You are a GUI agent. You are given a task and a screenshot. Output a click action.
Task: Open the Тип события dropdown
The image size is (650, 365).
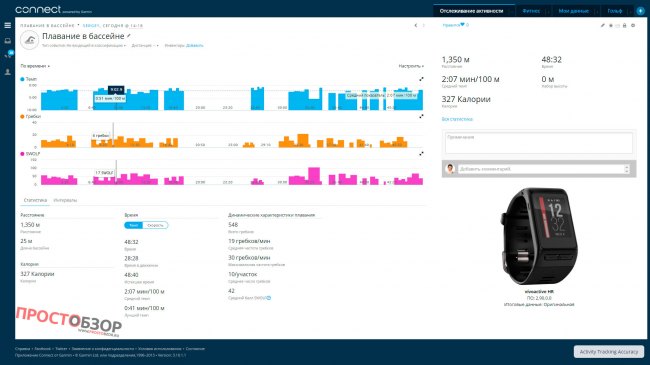tap(84, 46)
